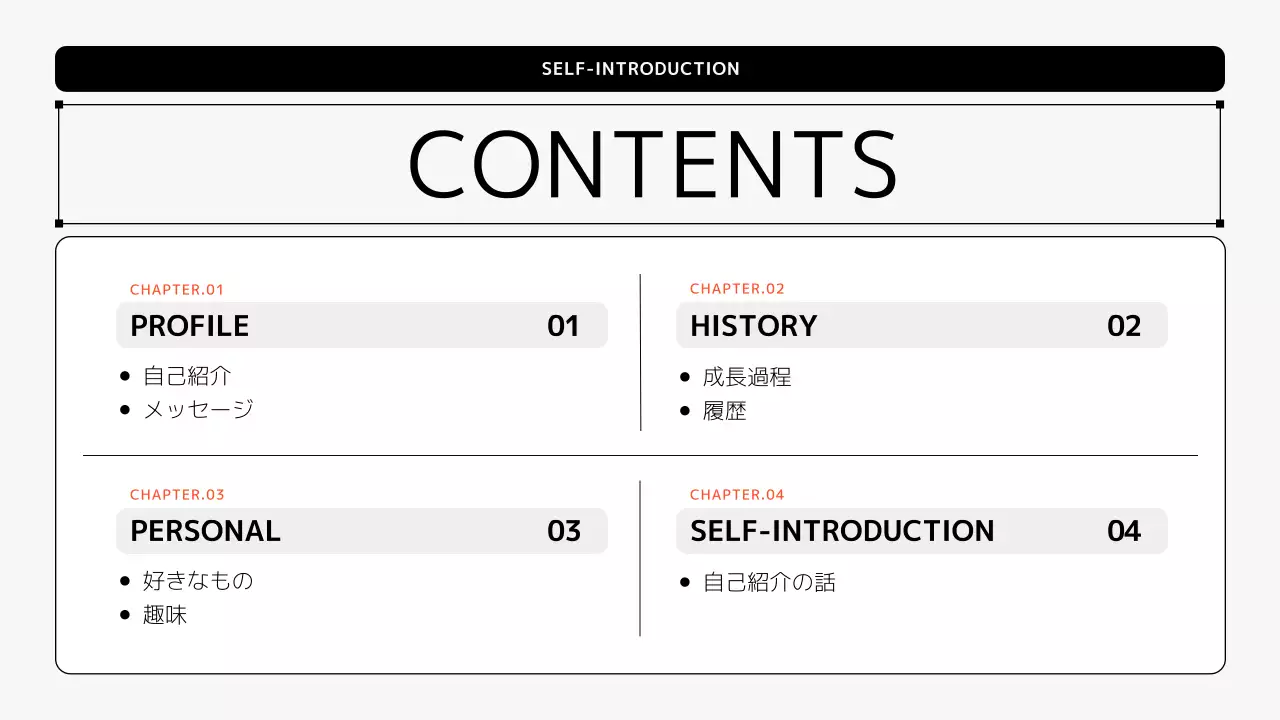Screen dimensions: 1280x720
Task: Click the orange CHAPTER.03 label
Action: tap(177, 495)
